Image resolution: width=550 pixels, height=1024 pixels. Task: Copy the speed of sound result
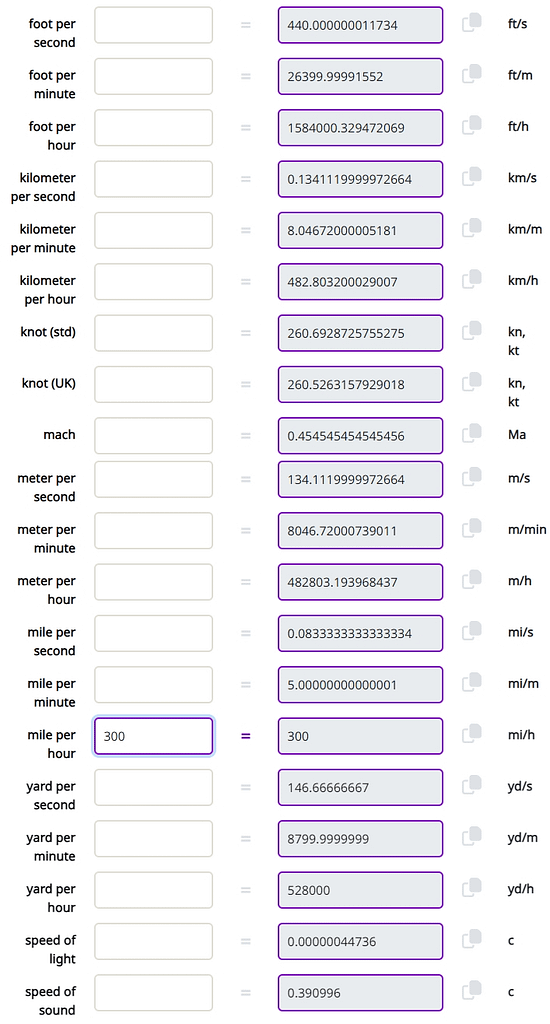point(472,991)
